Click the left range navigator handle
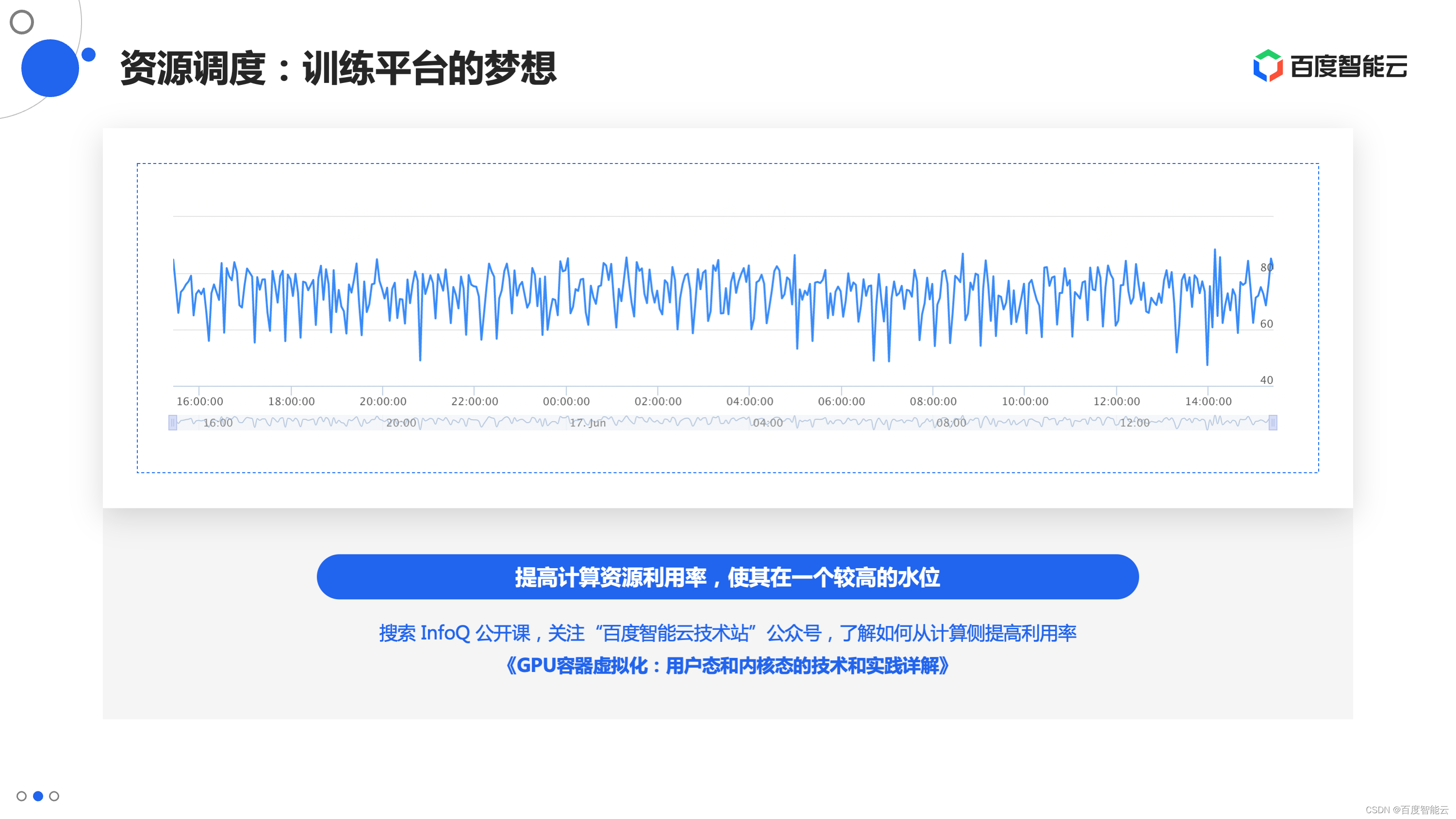Screen dimensions: 1456x819 (x=173, y=422)
